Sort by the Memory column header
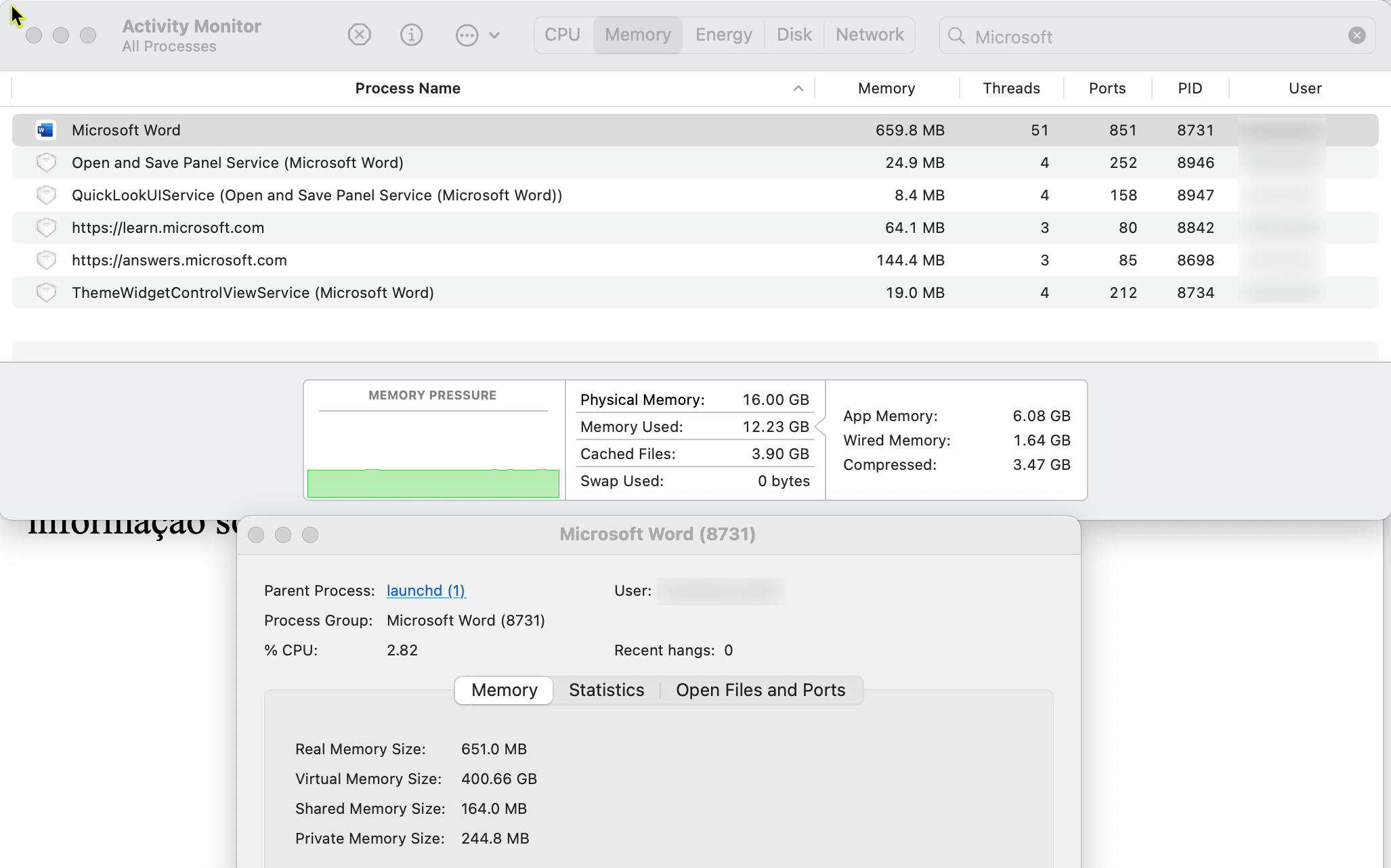This screenshot has width=1391, height=868. 886,89
